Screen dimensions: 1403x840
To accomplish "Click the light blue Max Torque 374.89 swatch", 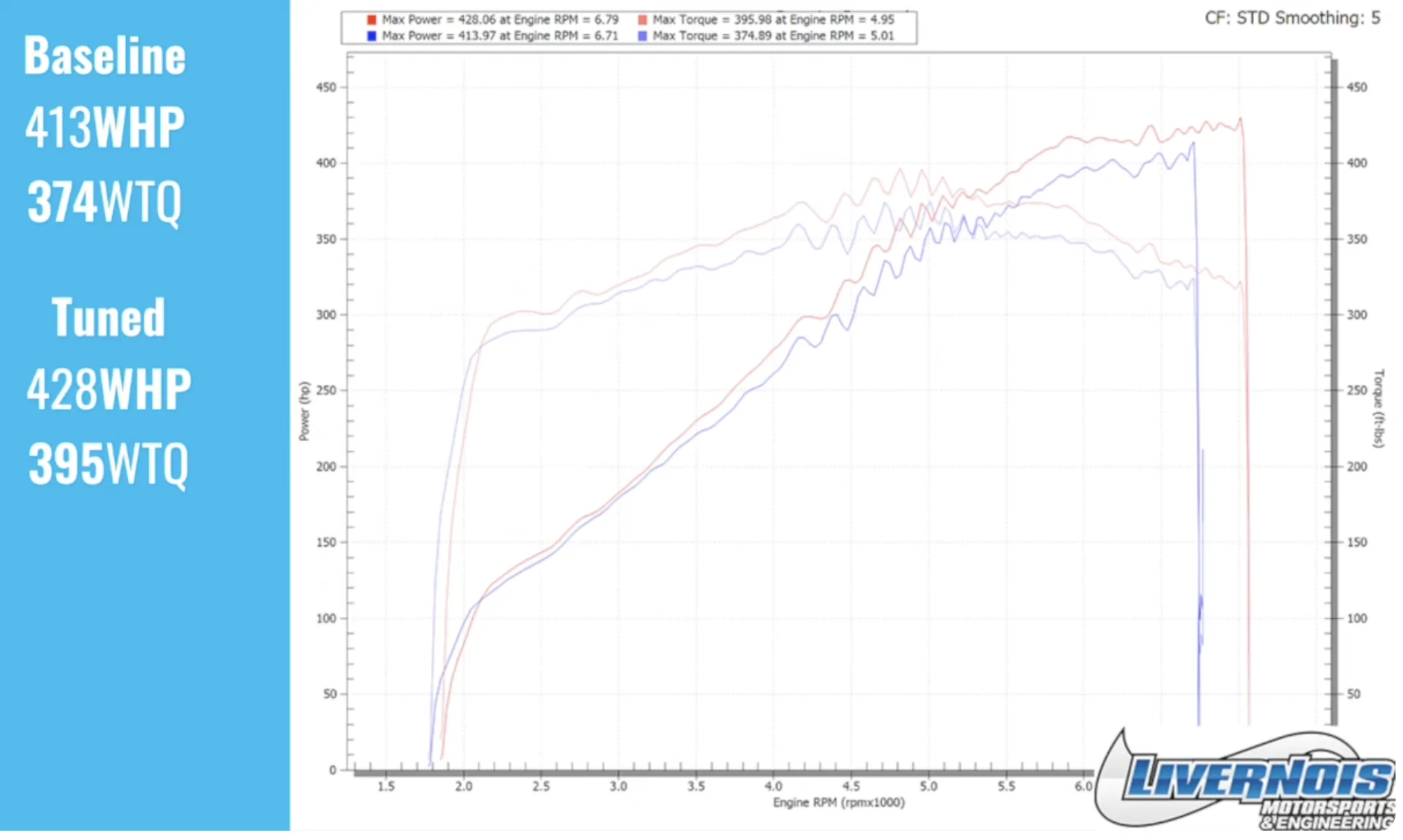I will pos(642,36).
